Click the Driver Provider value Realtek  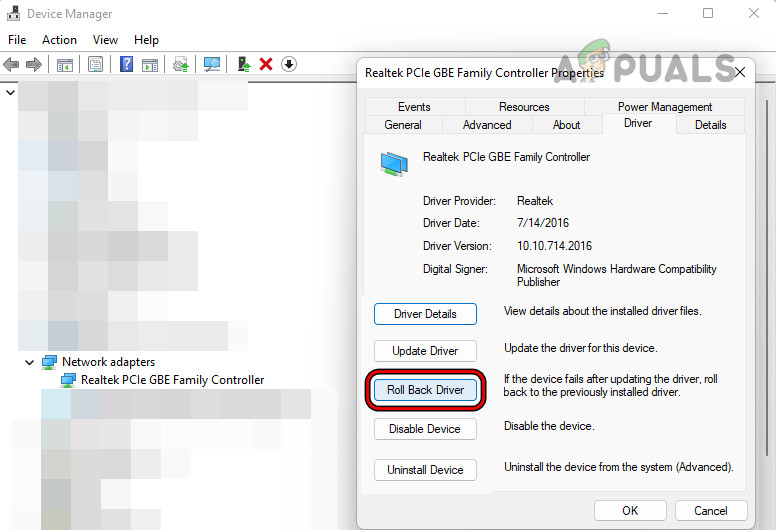point(535,201)
